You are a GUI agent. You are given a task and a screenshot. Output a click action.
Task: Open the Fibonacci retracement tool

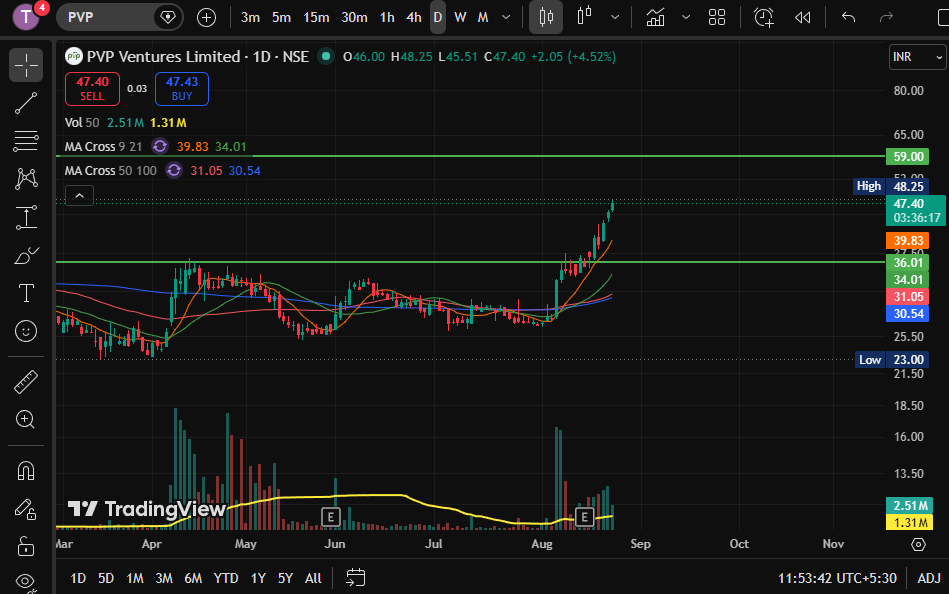coord(26,140)
